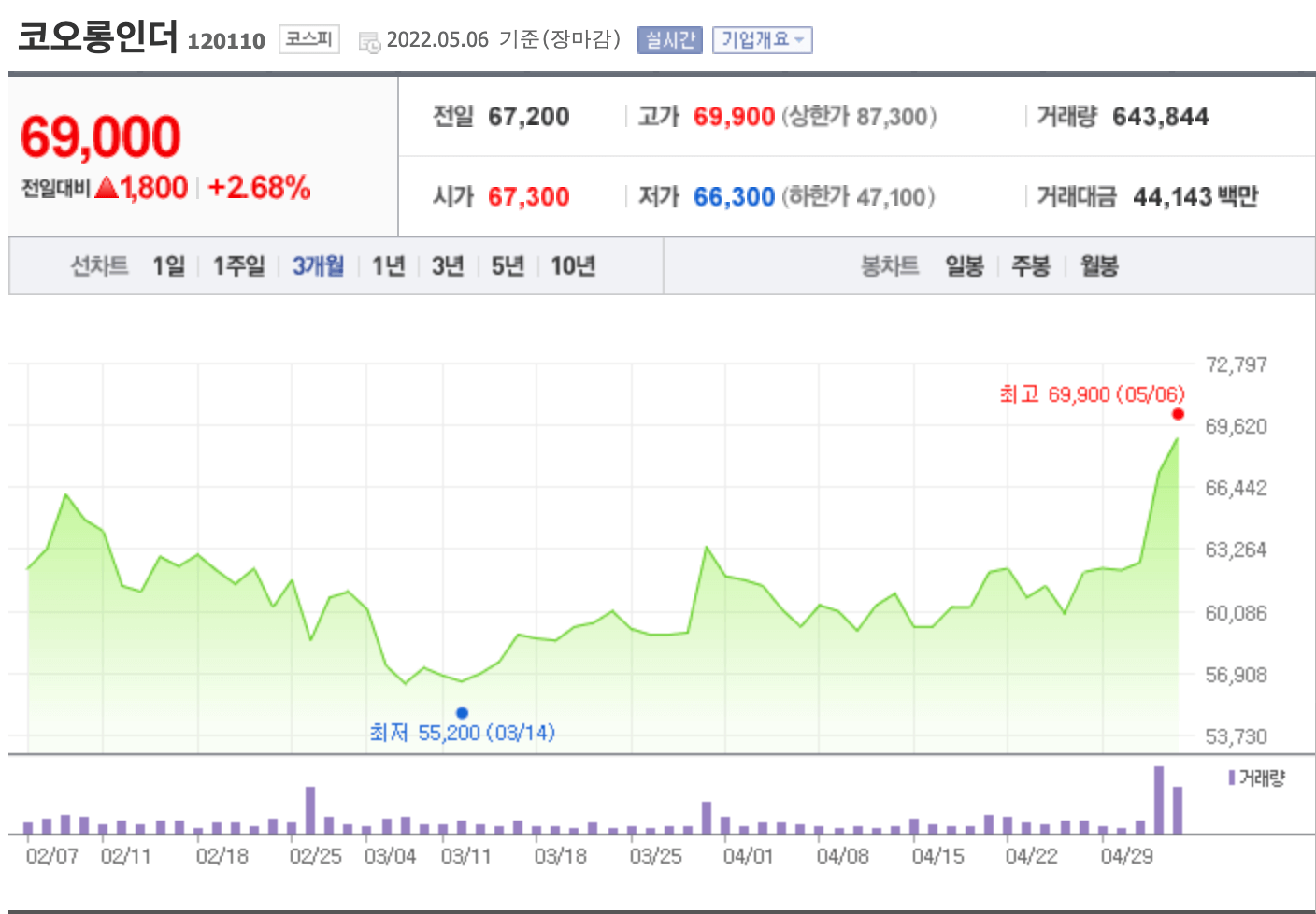Click the 02/07 x-axis date label

[52, 856]
